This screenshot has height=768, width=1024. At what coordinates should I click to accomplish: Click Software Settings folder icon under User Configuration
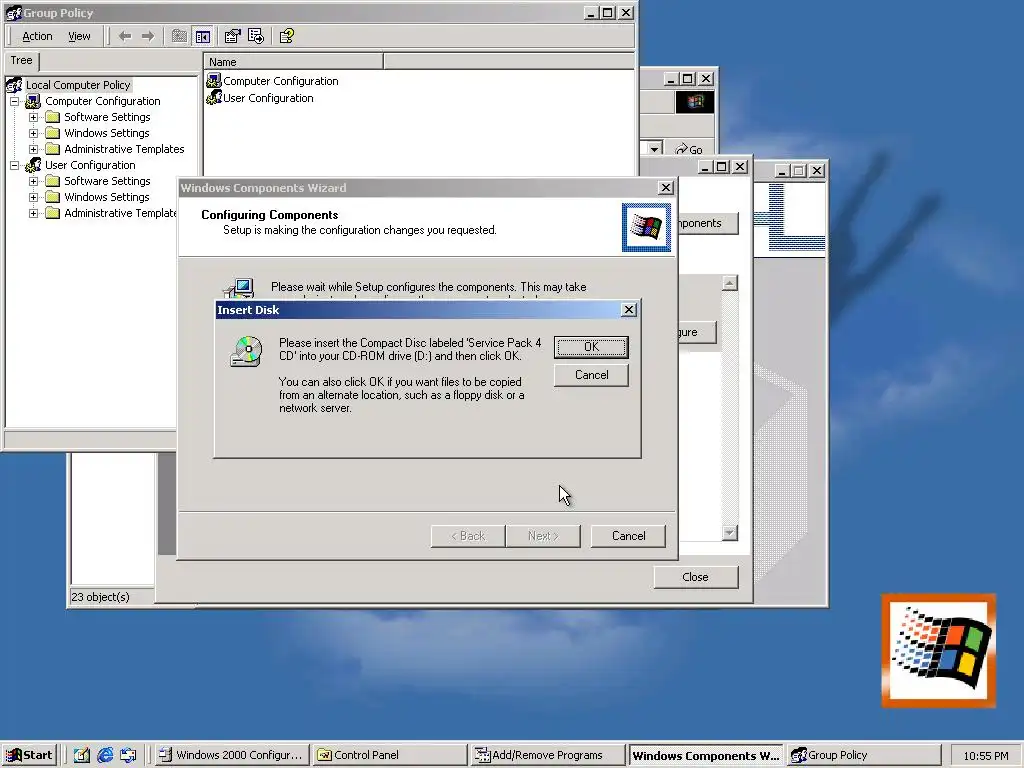click(53, 181)
